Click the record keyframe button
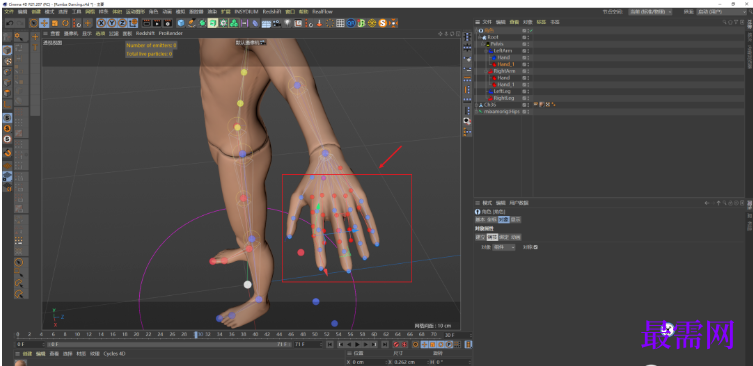 coord(396,344)
